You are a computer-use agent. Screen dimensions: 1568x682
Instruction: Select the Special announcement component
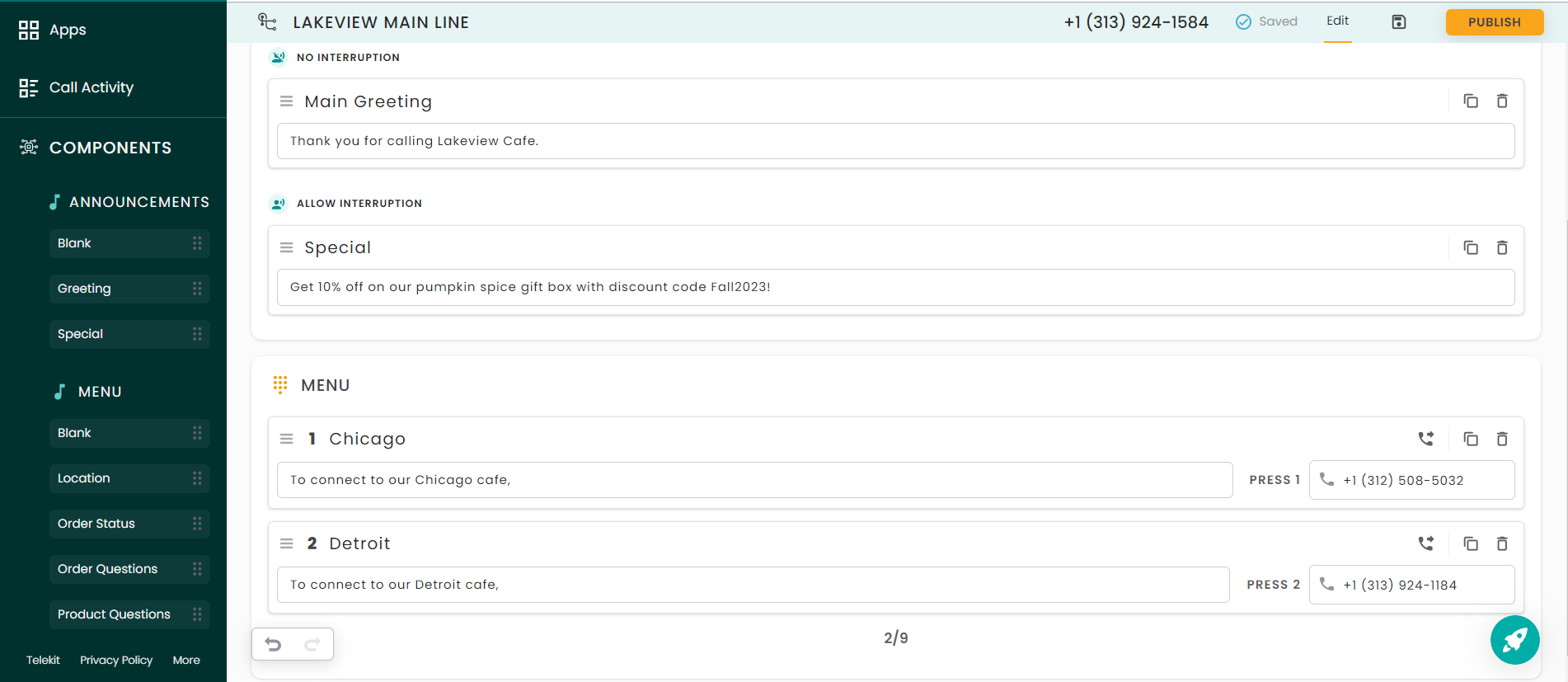(129, 334)
